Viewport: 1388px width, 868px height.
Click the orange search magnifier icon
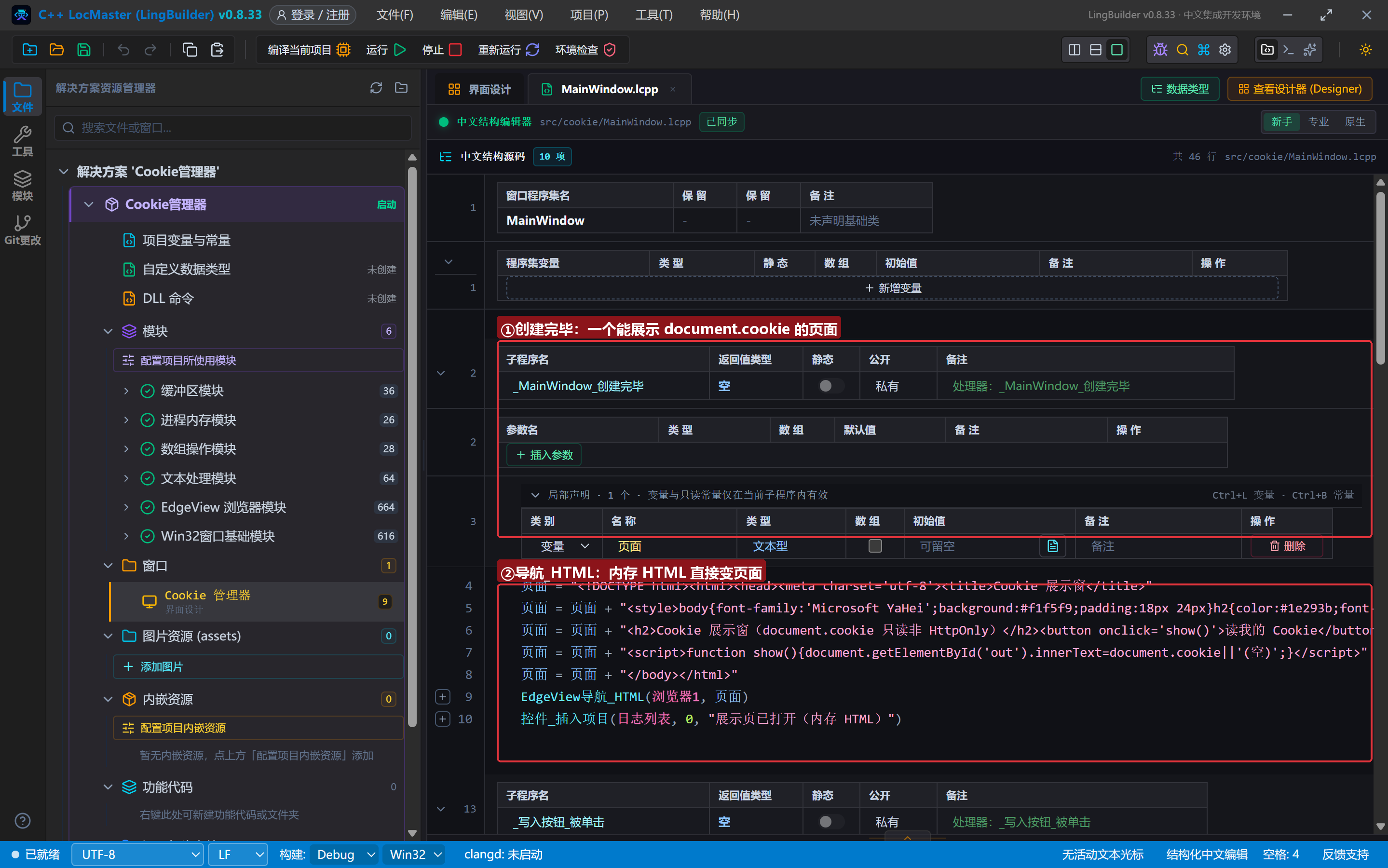pos(1182,50)
